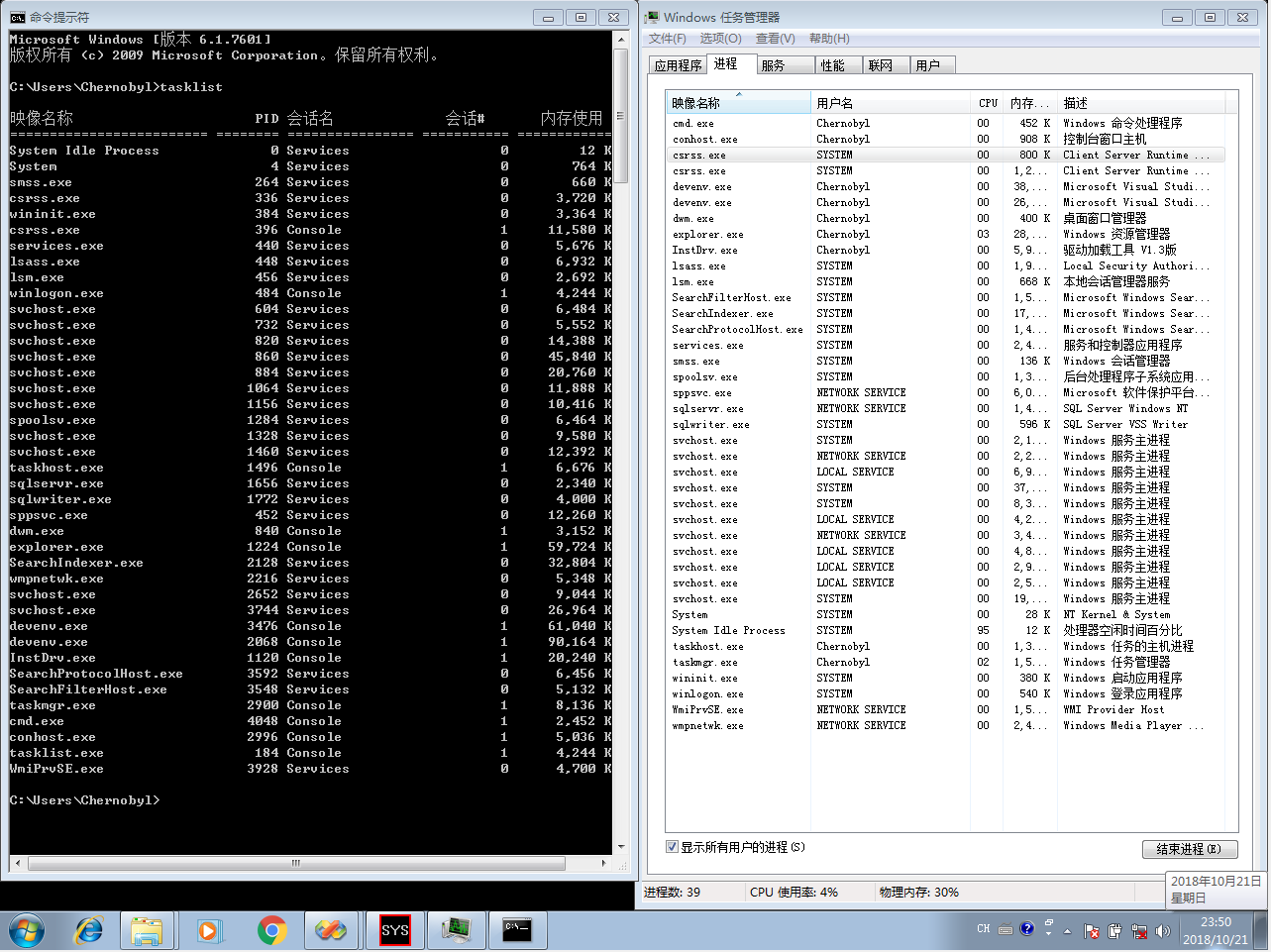Select the 进程 tab
The width and height of the screenshot is (1271, 952).
pos(730,63)
